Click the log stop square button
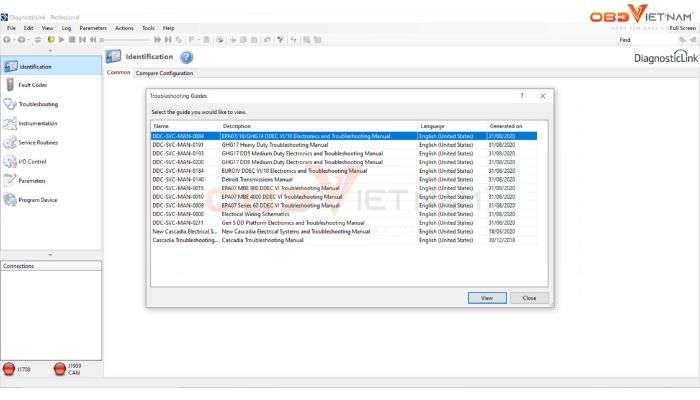The width and height of the screenshot is (700, 400). [71, 40]
